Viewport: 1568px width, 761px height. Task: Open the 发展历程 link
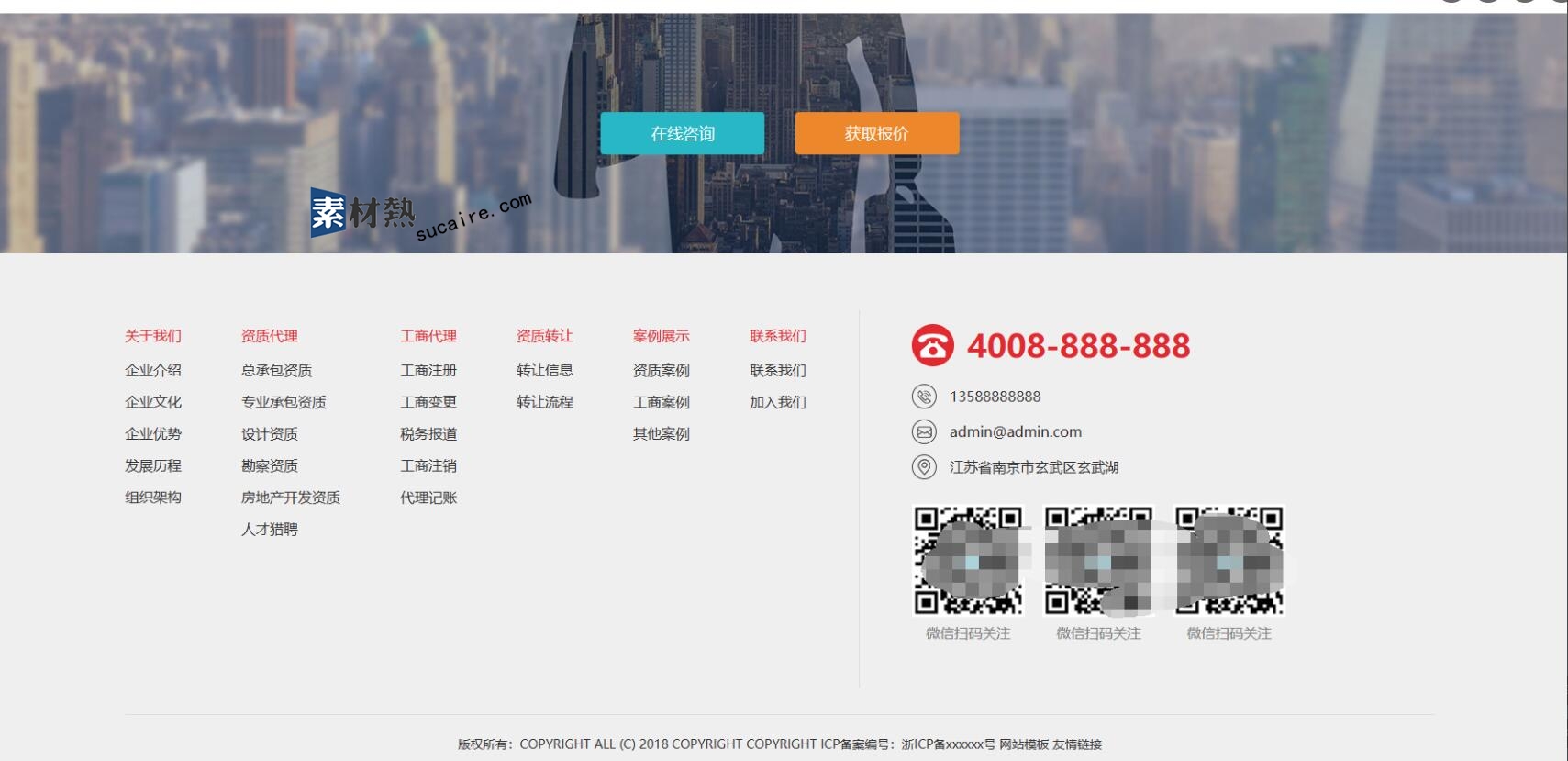(x=153, y=466)
